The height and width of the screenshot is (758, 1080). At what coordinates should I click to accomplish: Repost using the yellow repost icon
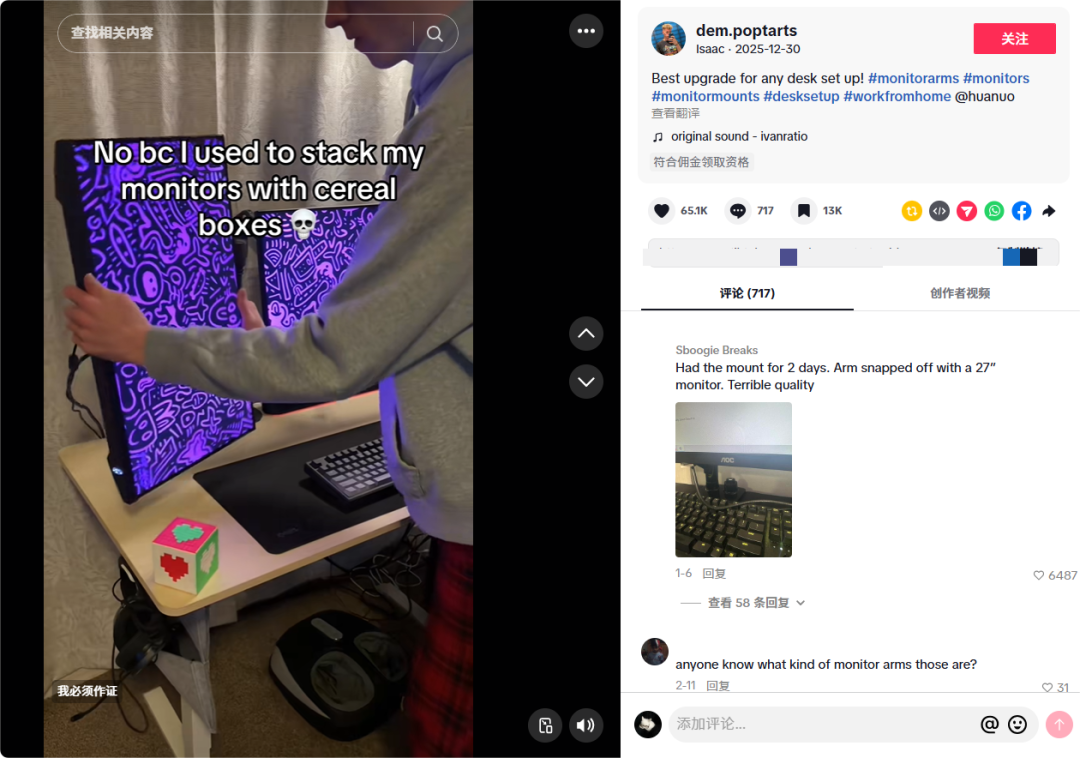[x=911, y=211]
